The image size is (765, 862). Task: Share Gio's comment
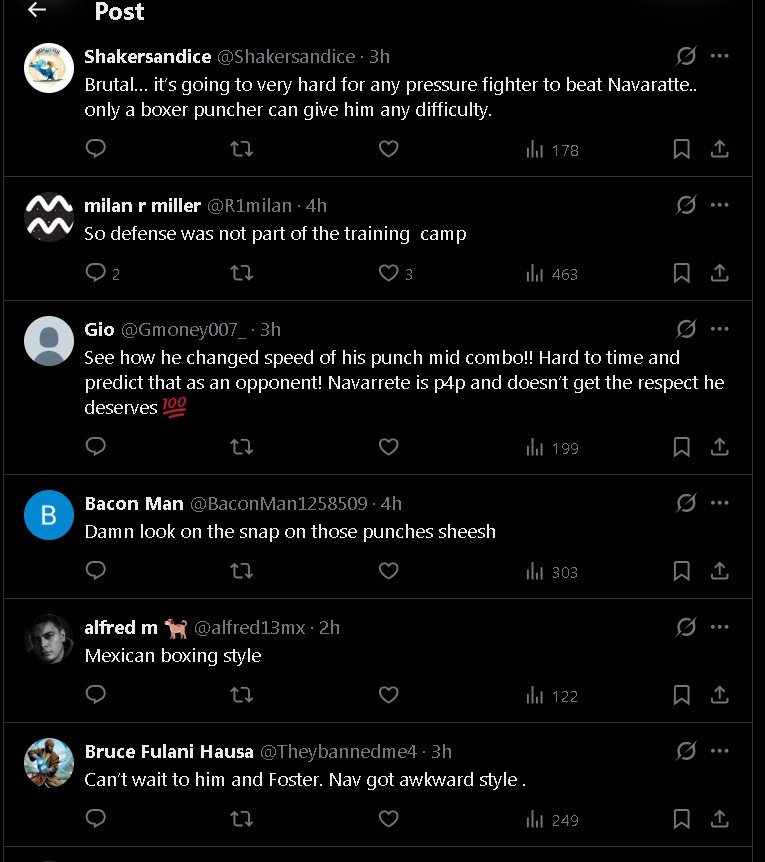(x=719, y=447)
